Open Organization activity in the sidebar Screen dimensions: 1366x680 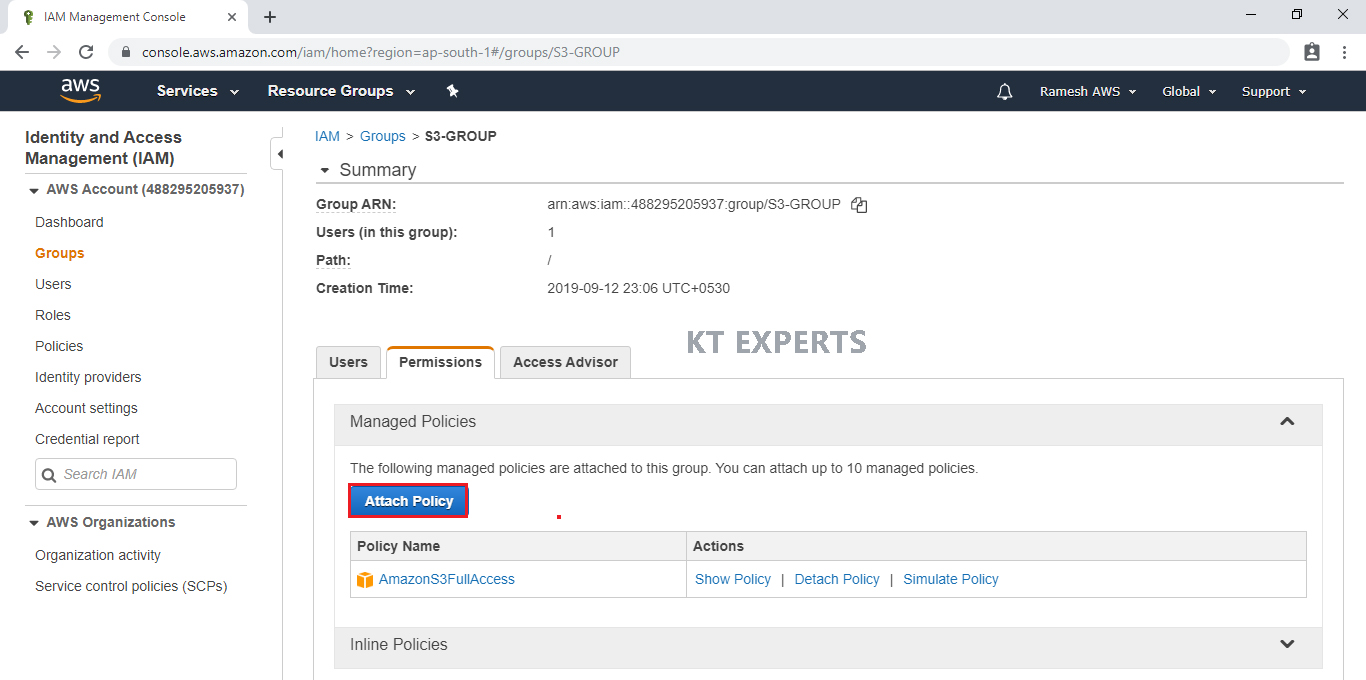pos(98,555)
